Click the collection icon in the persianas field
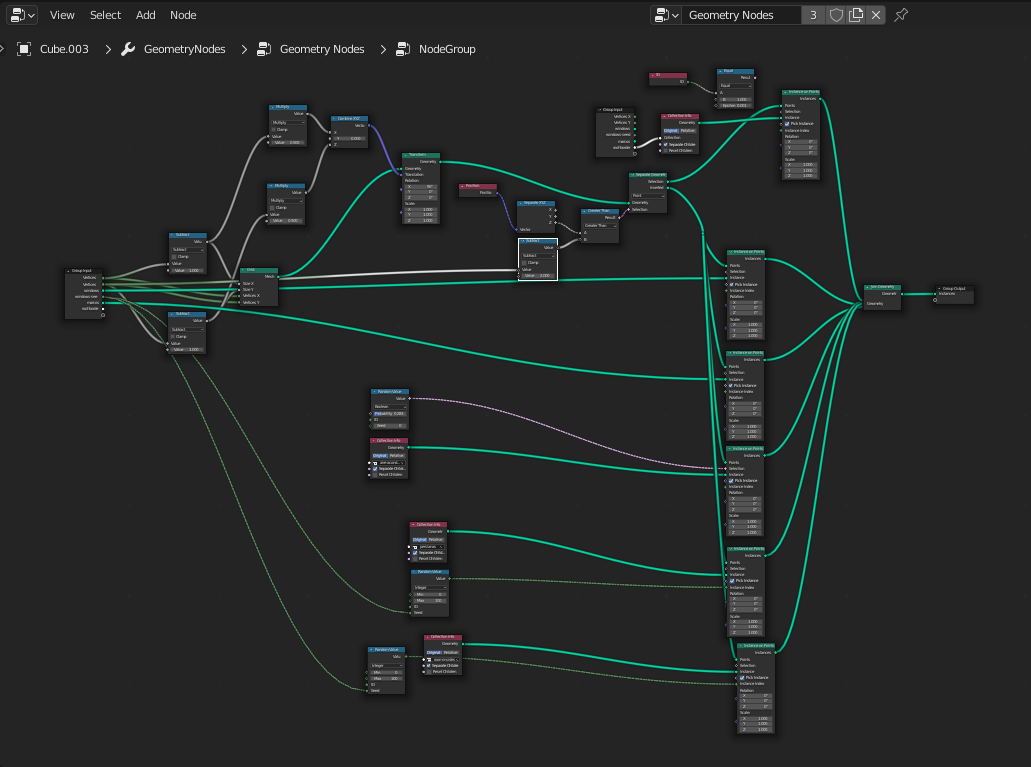The image size is (1031, 767). tap(416, 547)
